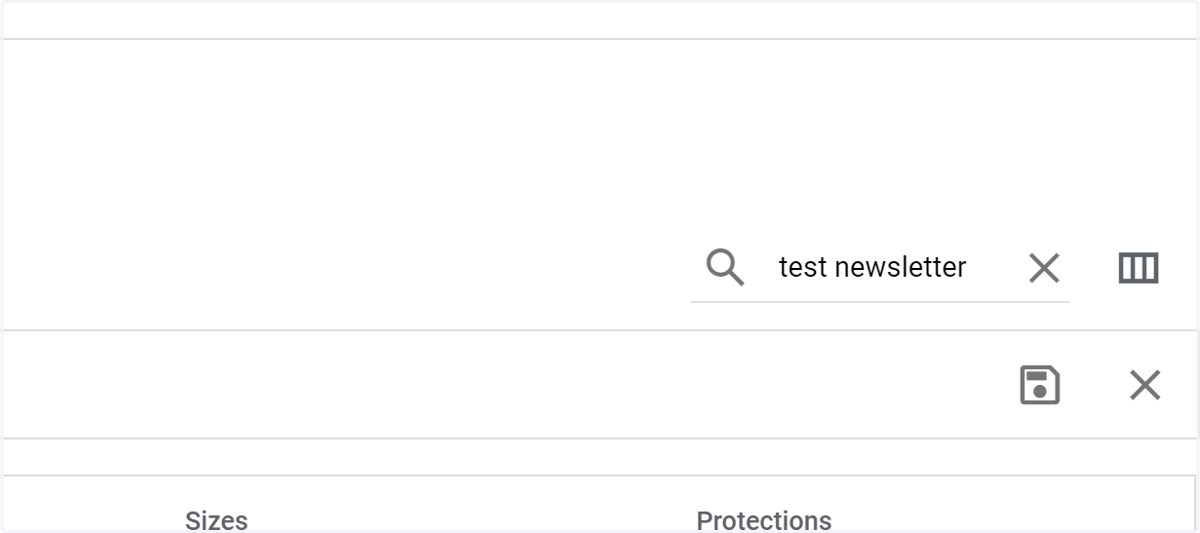Toggle visible table columns using the columns icon
Screen dimensions: 1200x533
click(1138, 268)
